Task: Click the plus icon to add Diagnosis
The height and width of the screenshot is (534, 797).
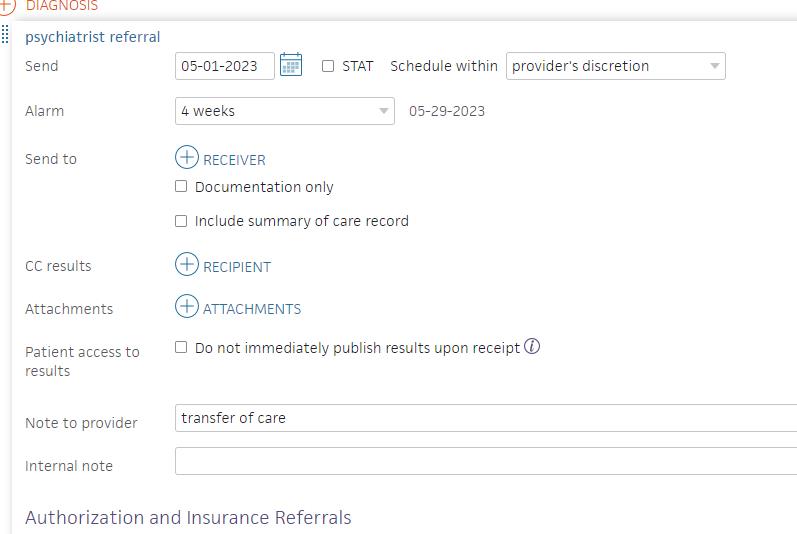Action: click(x=7, y=6)
